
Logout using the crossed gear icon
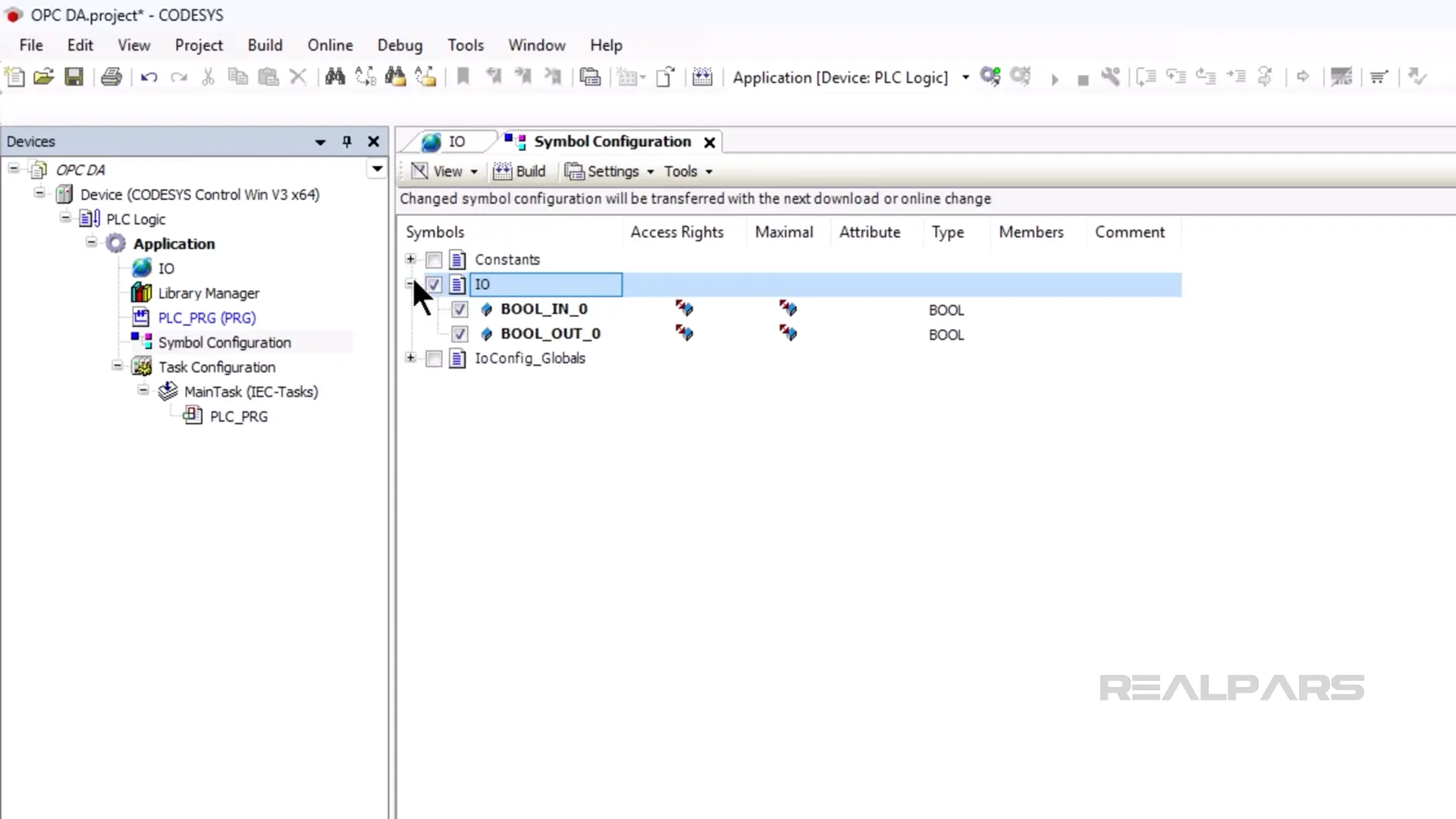(1021, 77)
